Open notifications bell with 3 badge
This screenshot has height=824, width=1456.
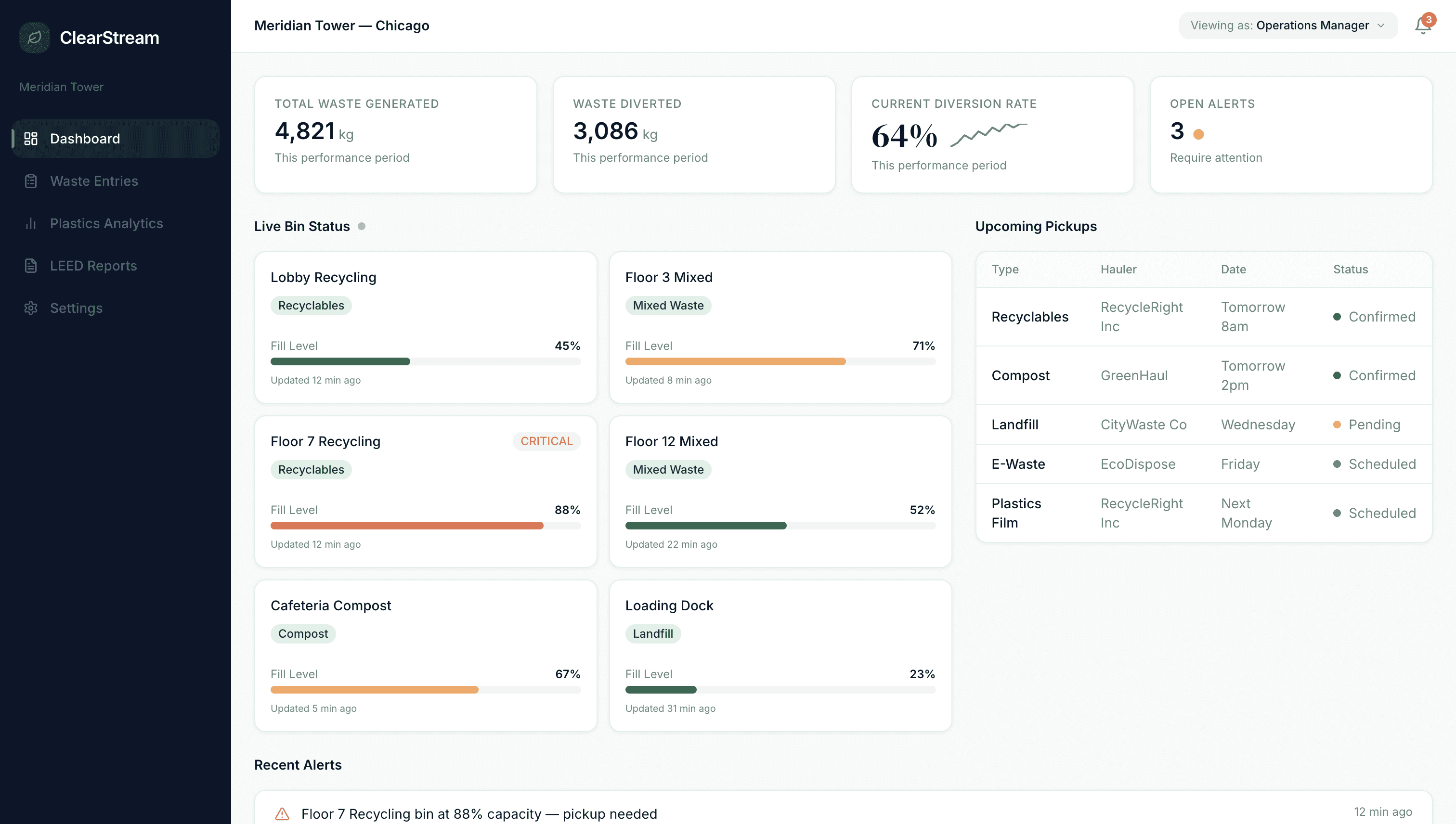1423,26
